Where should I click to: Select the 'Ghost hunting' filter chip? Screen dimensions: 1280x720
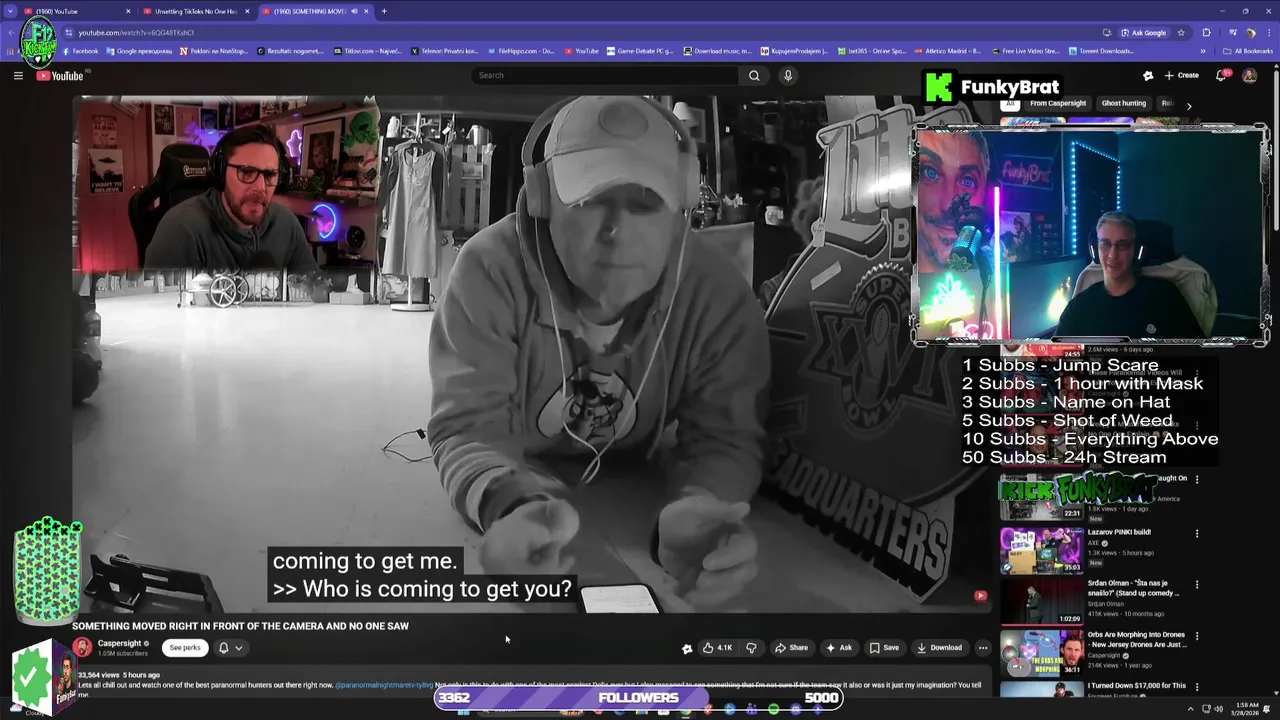click(x=1124, y=103)
